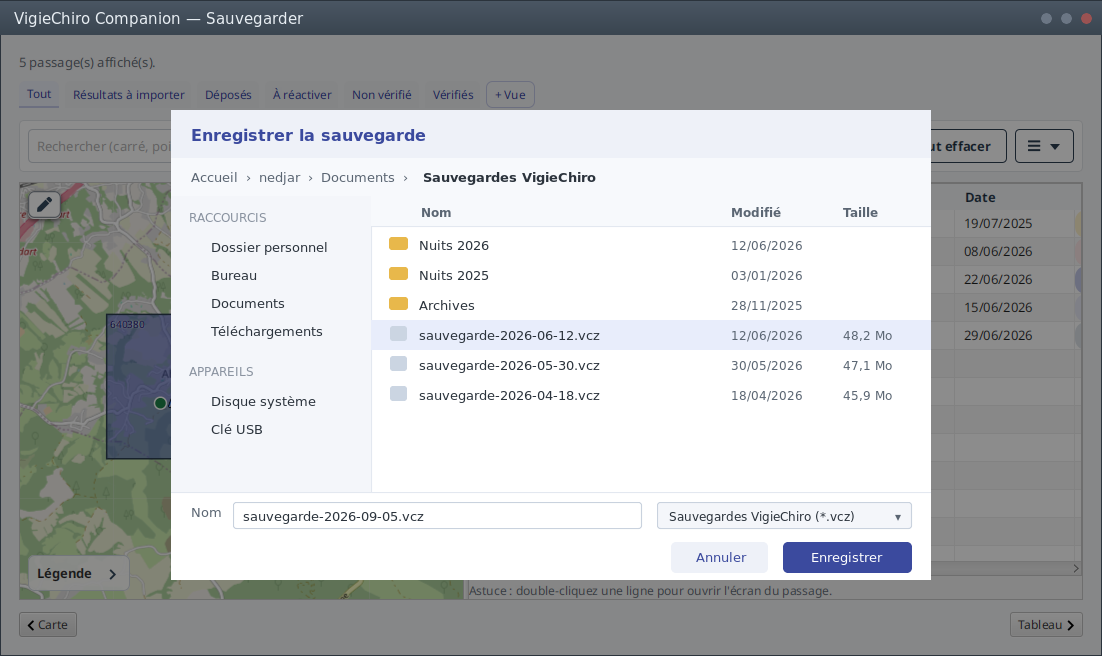Click the table date cell 29/06/2026

point(998,335)
